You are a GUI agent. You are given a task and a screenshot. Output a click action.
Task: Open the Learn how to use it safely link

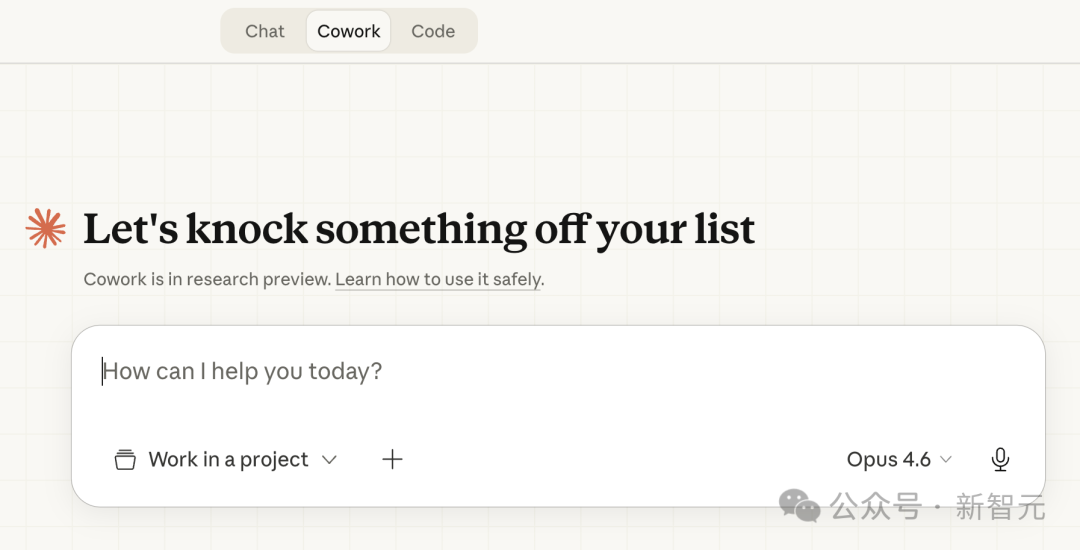[438, 280]
